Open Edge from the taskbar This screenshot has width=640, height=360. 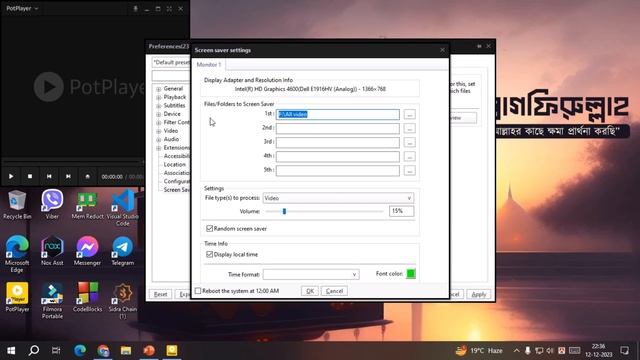(80, 351)
